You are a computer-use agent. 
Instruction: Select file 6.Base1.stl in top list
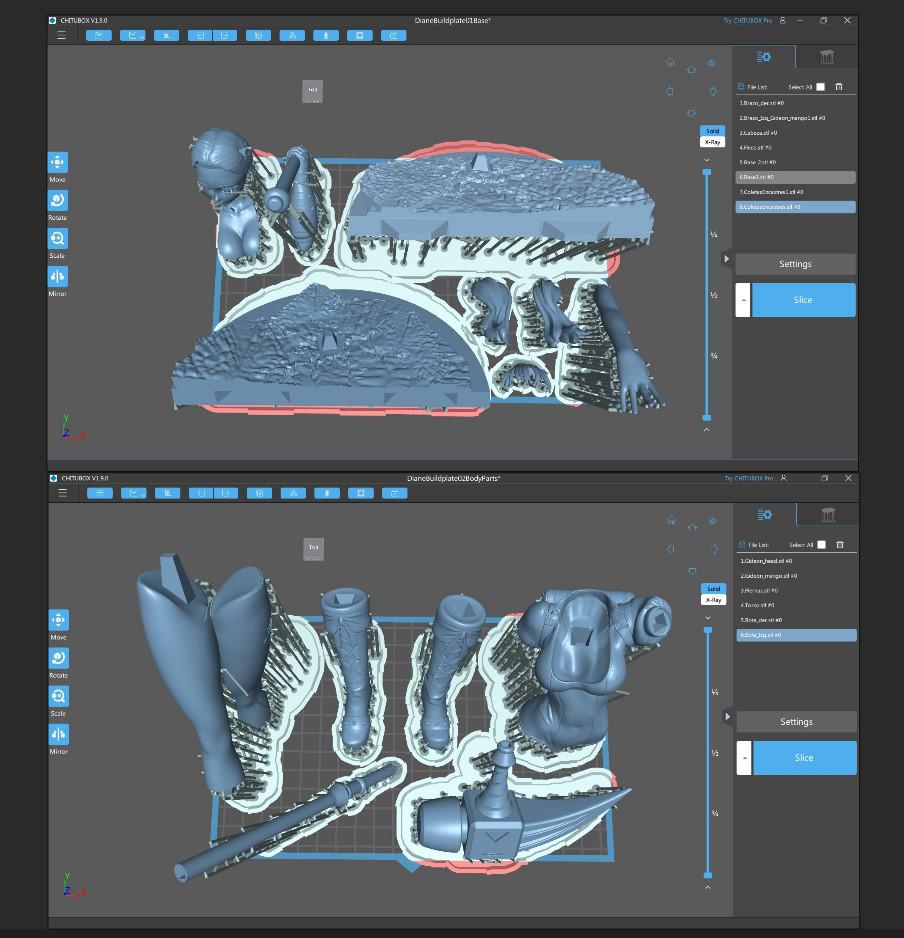coord(795,177)
